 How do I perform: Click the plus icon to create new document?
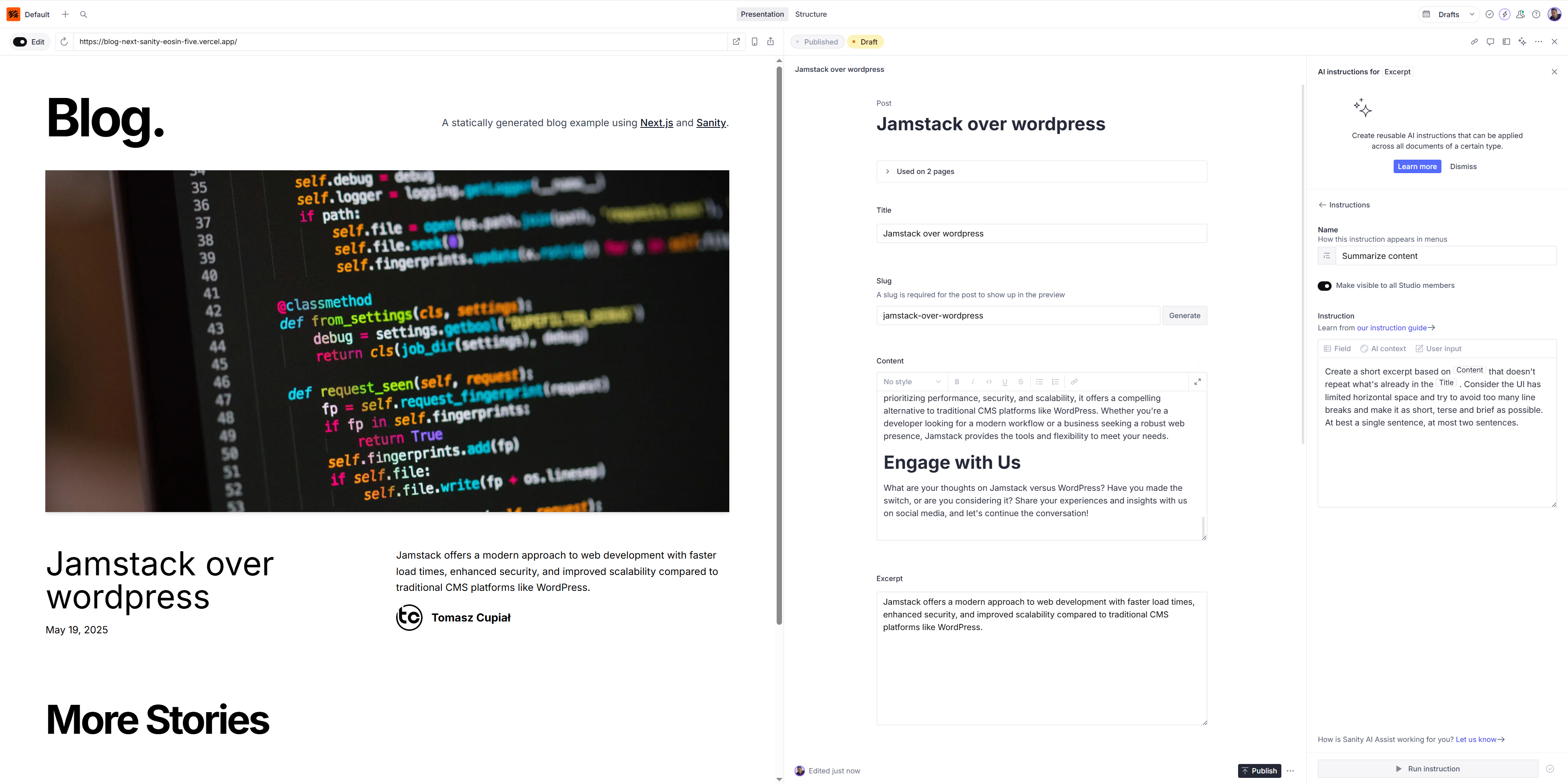pyautogui.click(x=65, y=14)
